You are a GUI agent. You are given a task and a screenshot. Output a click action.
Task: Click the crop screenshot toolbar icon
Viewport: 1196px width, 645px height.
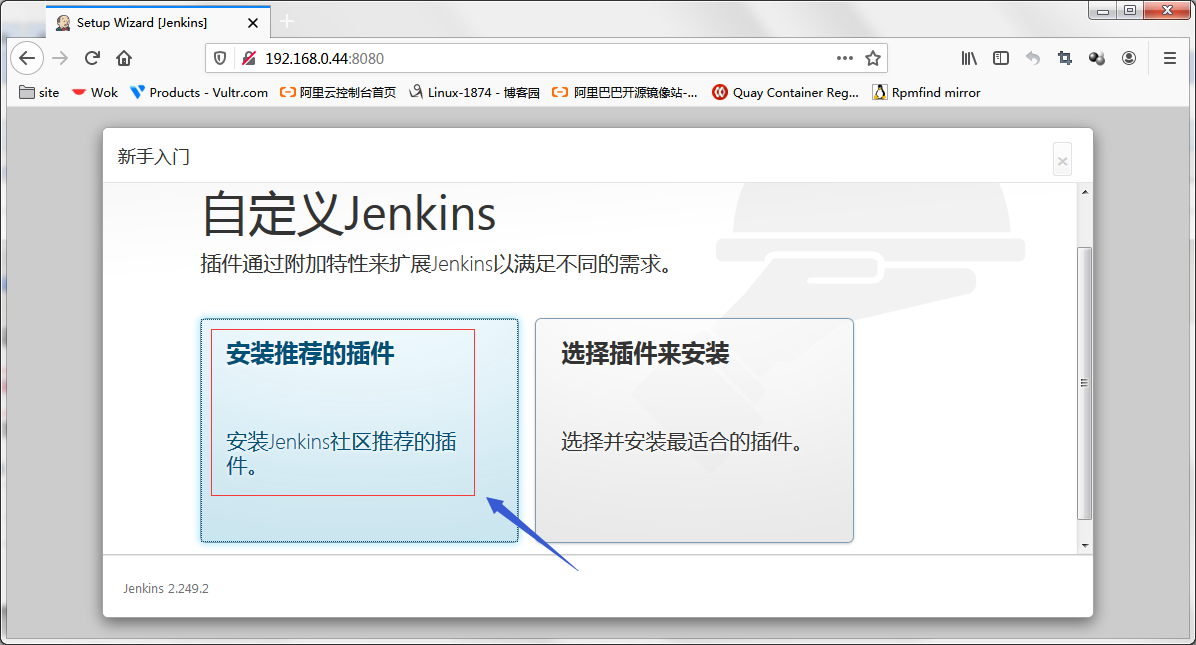click(x=1065, y=58)
